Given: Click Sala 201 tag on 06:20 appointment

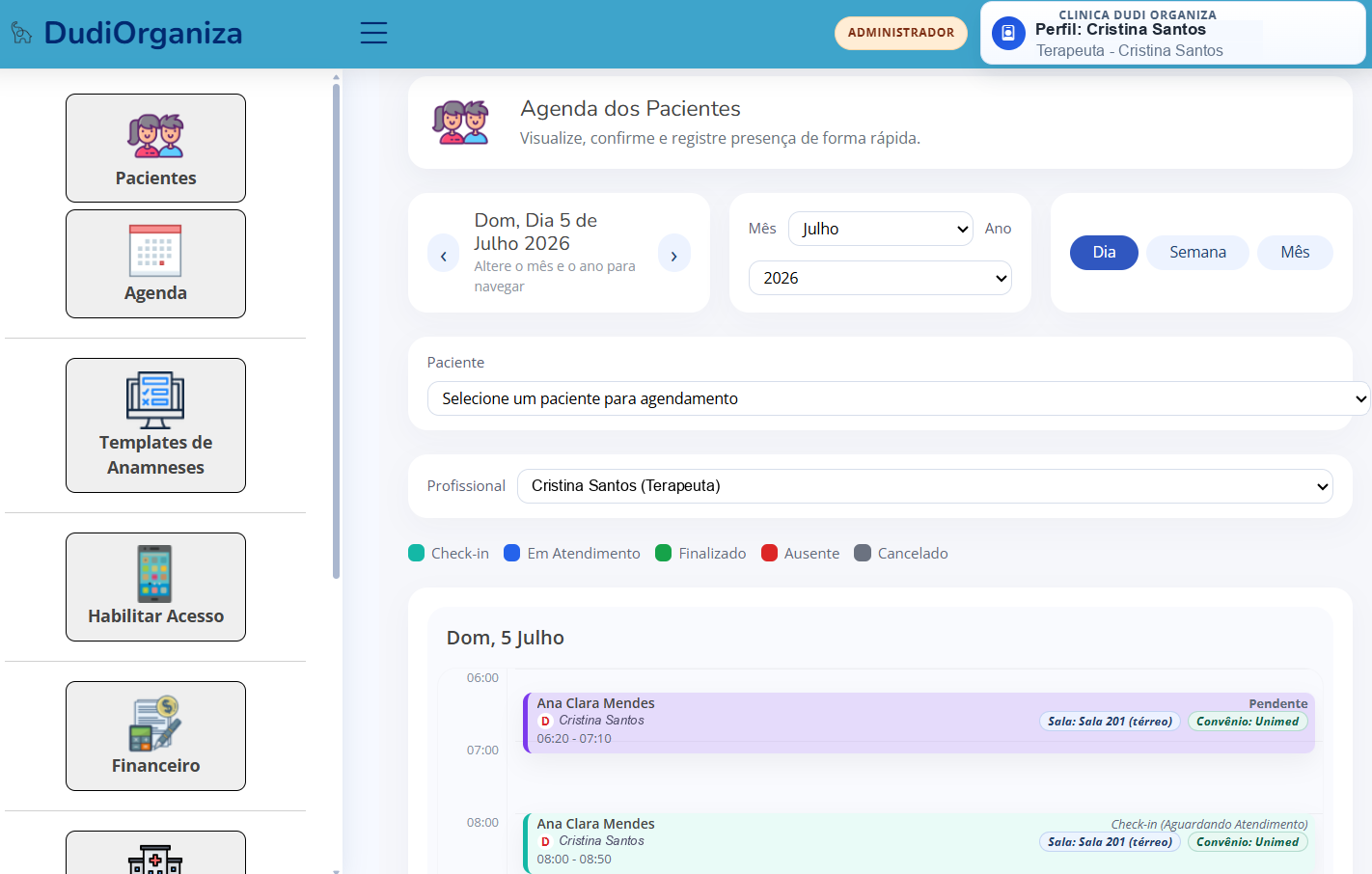Looking at the screenshot, I should tap(1110, 722).
